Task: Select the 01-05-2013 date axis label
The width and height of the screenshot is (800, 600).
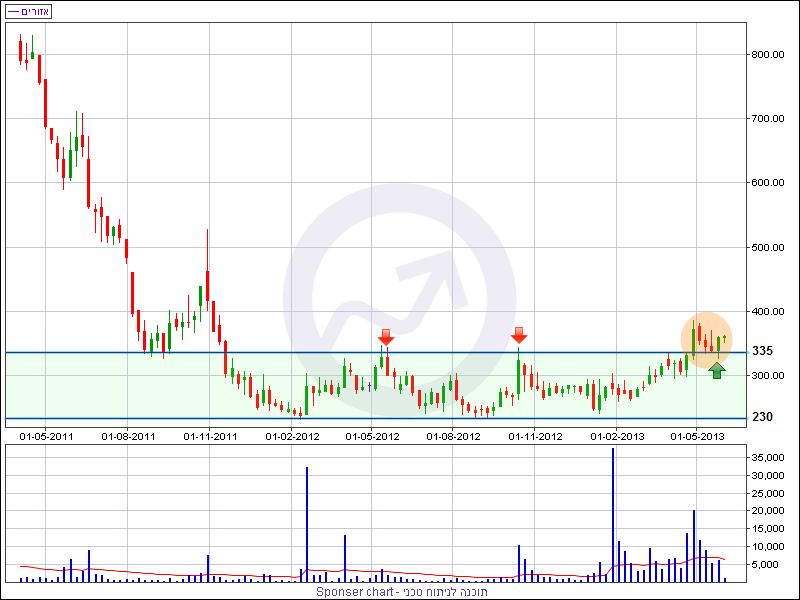Action: click(x=697, y=436)
